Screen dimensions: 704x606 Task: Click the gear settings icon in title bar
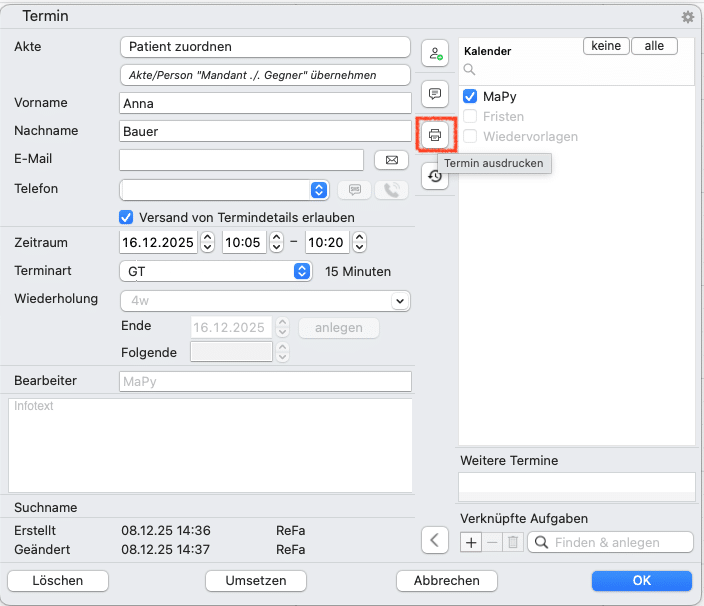coord(687,17)
